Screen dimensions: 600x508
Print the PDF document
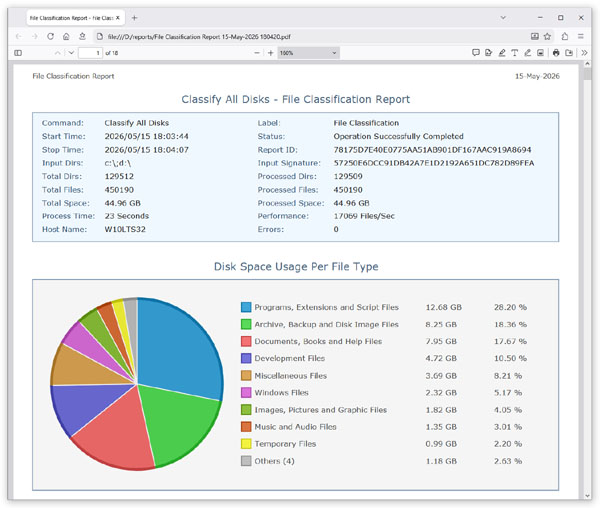[x=556, y=53]
